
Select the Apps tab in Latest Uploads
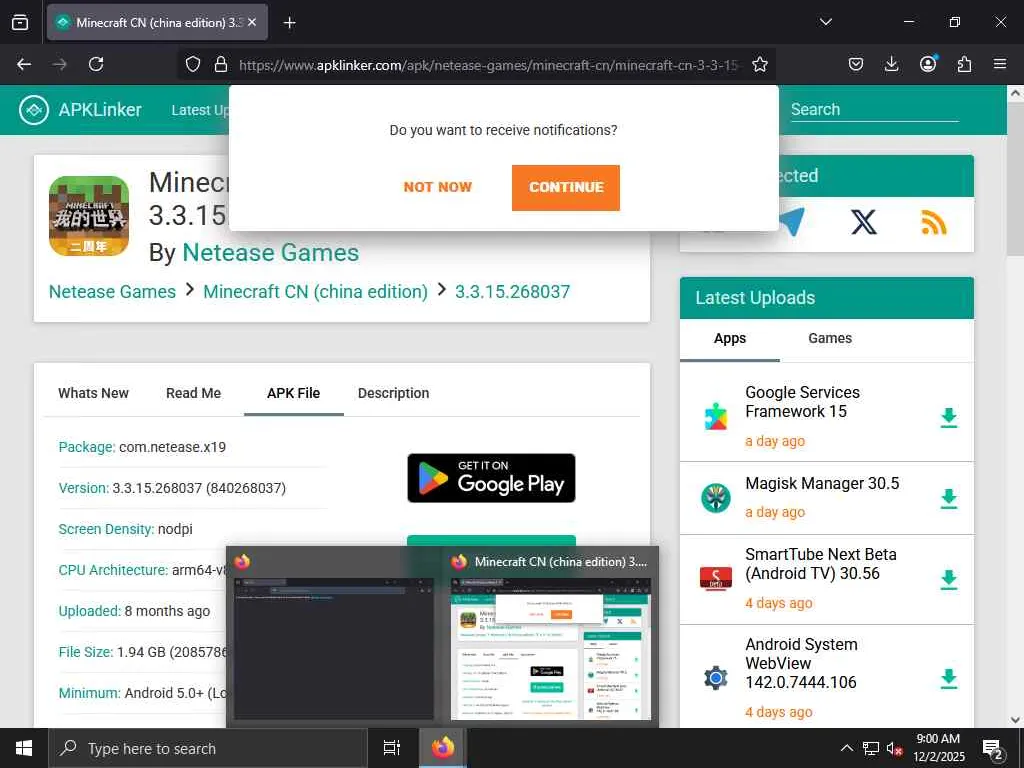point(729,338)
